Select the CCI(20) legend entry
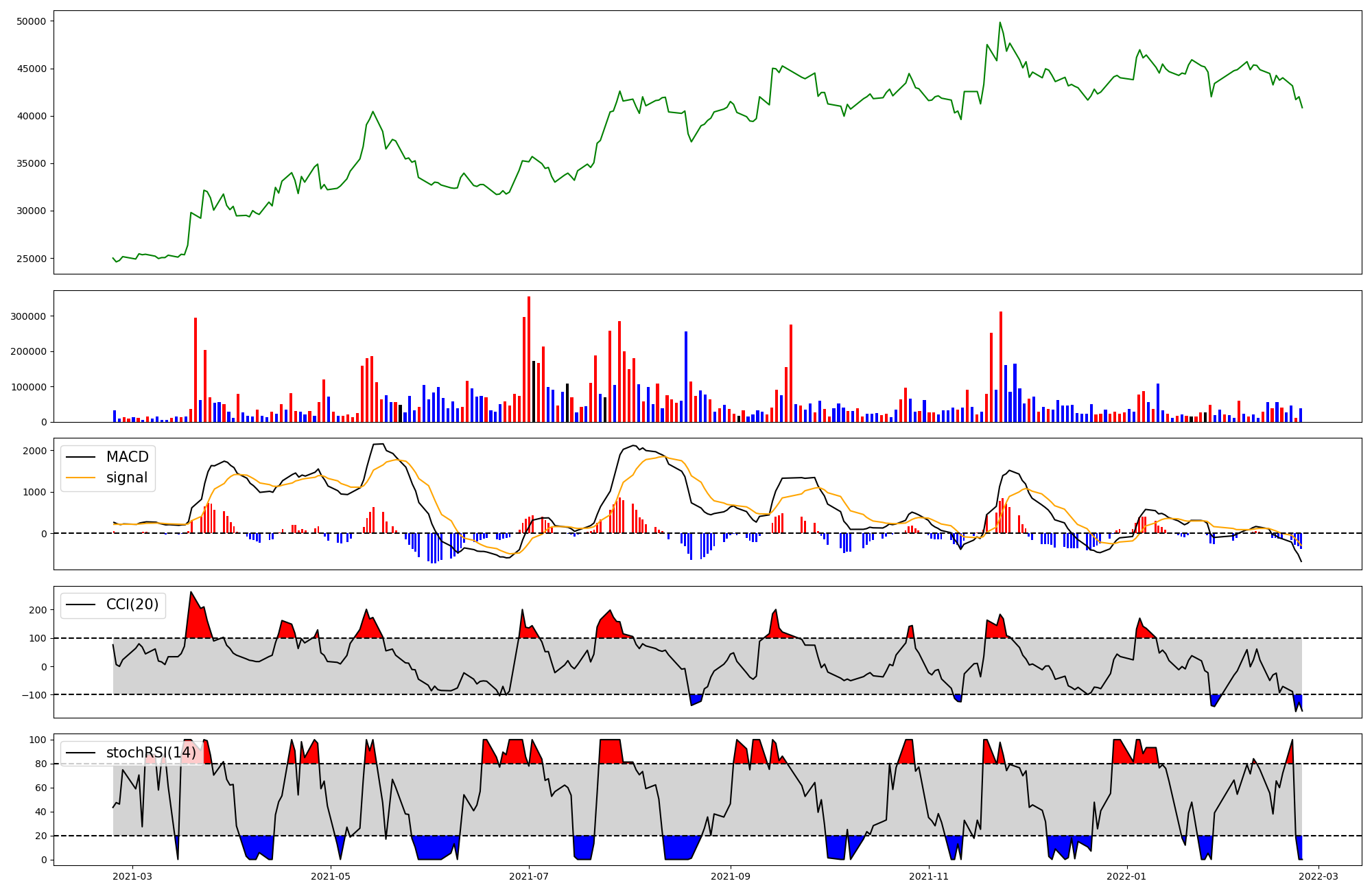Viewport: 1372px width, 892px height. point(132,605)
